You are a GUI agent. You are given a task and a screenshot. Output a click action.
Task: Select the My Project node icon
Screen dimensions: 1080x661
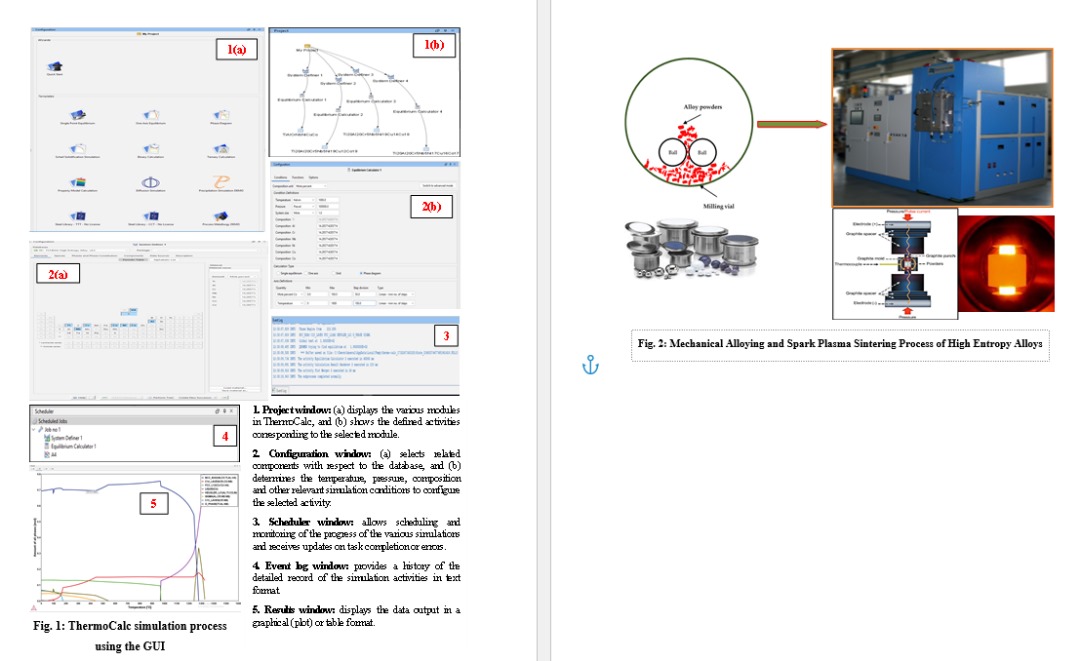pos(309,46)
